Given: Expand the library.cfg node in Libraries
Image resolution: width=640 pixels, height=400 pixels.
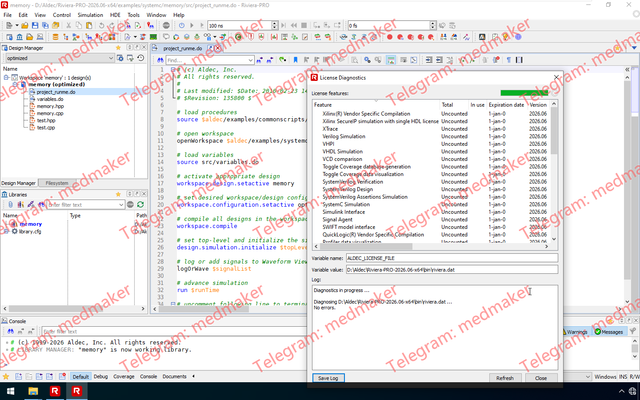Looking at the screenshot, I should (6, 231).
